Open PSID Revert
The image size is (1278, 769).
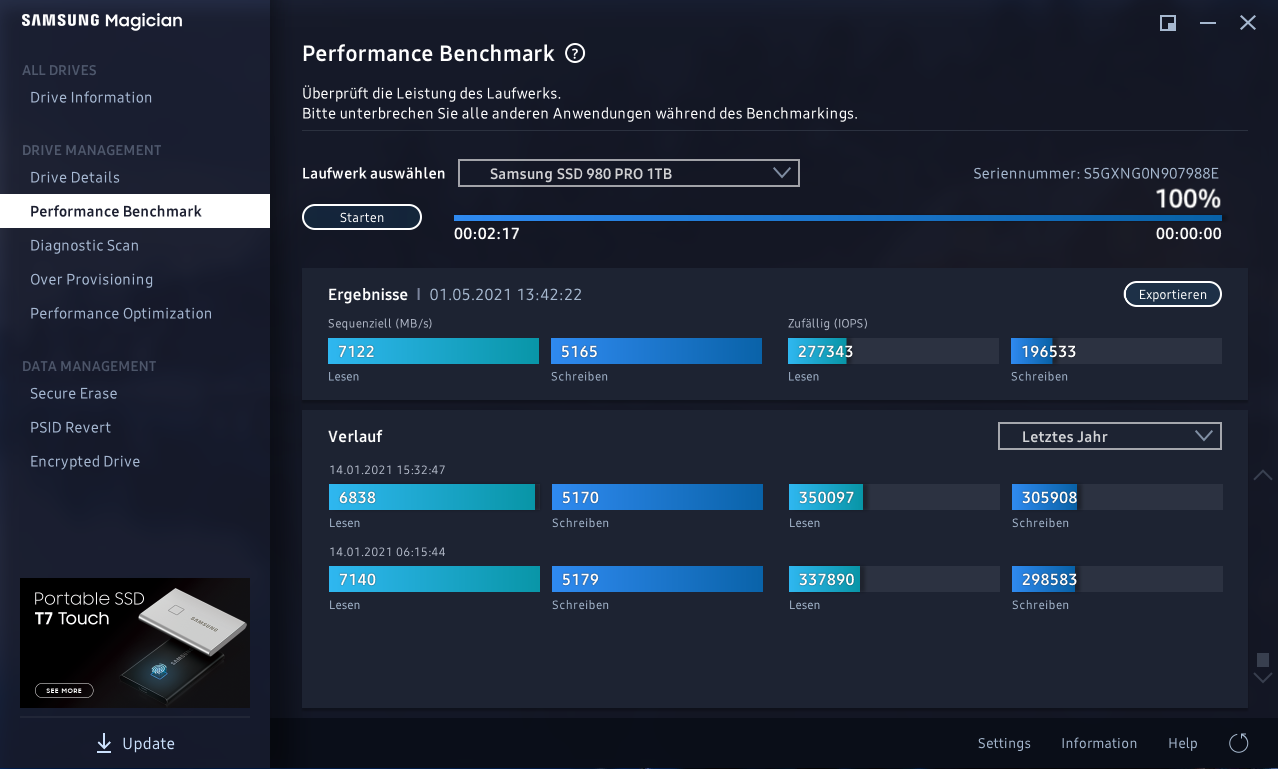(71, 427)
